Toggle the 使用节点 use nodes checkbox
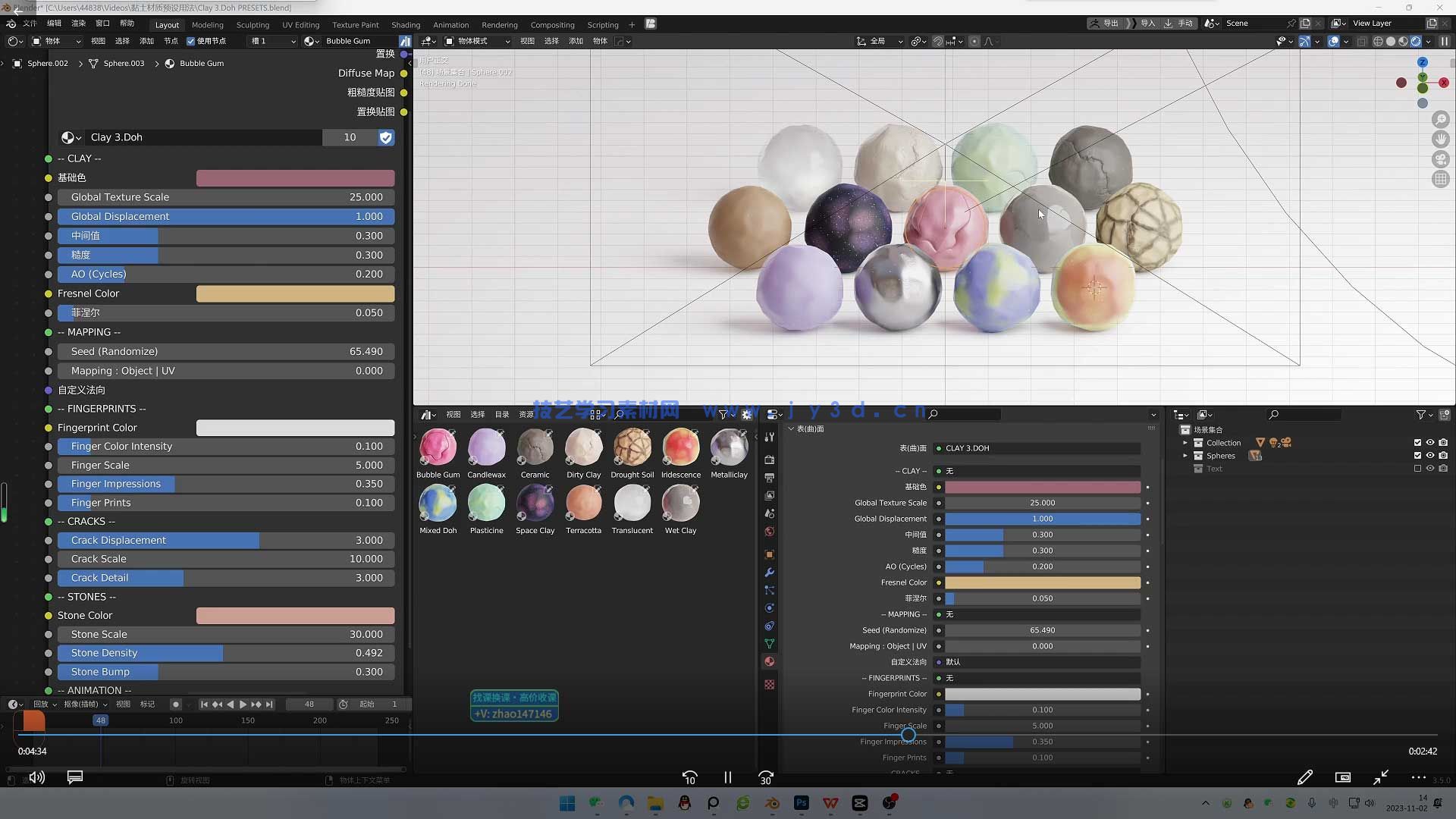Viewport: 1456px width, 819px height. [191, 42]
